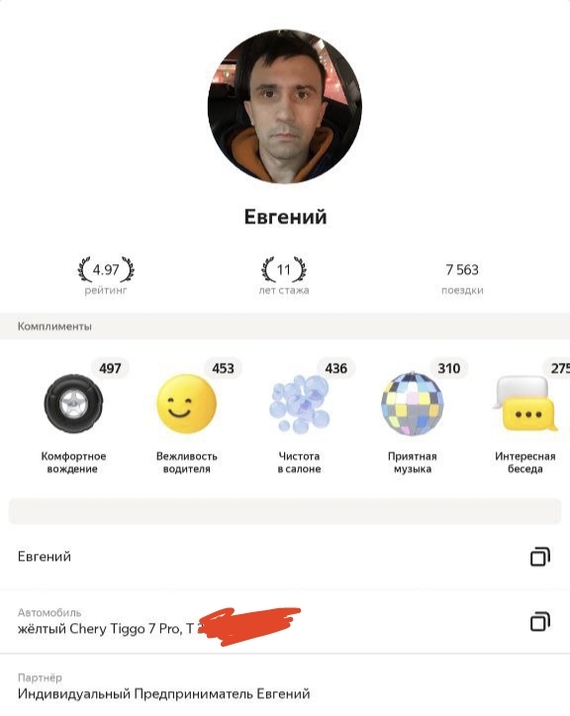
Task: Open the 4.97 рейтинг laurel badge
Action: click(x=106, y=276)
